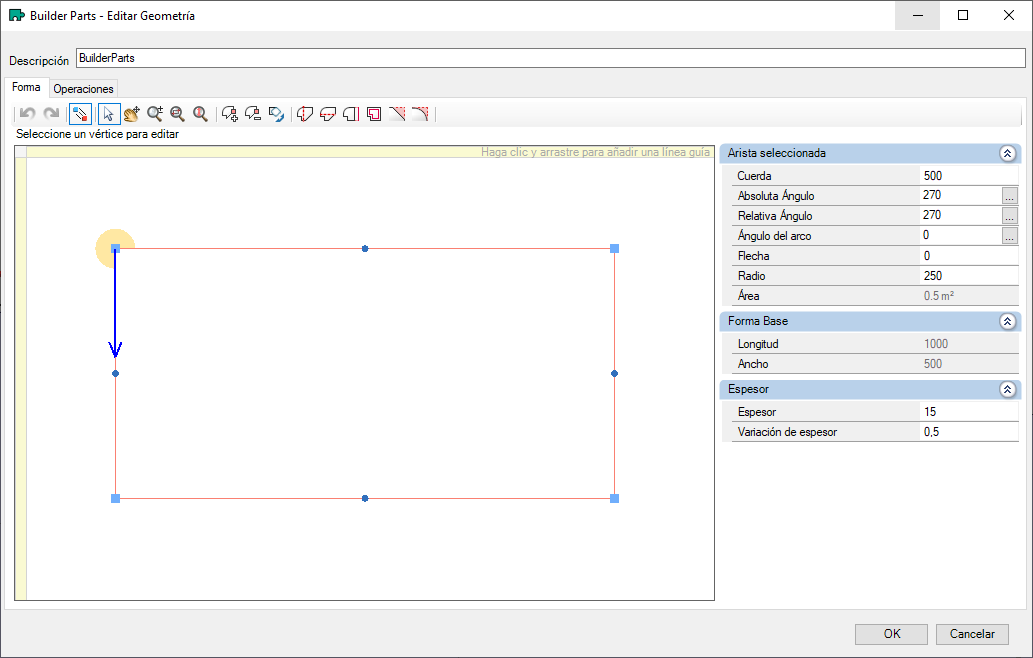The width and height of the screenshot is (1033, 658).
Task: Click the remove vertex icon
Action: (x=253, y=114)
